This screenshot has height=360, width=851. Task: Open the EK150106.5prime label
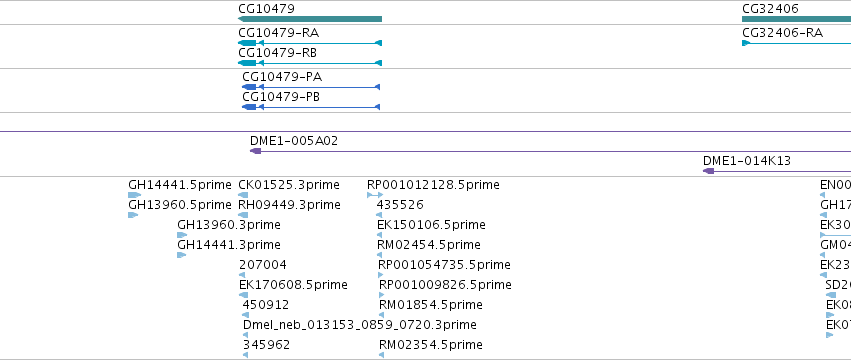pyautogui.click(x=431, y=225)
